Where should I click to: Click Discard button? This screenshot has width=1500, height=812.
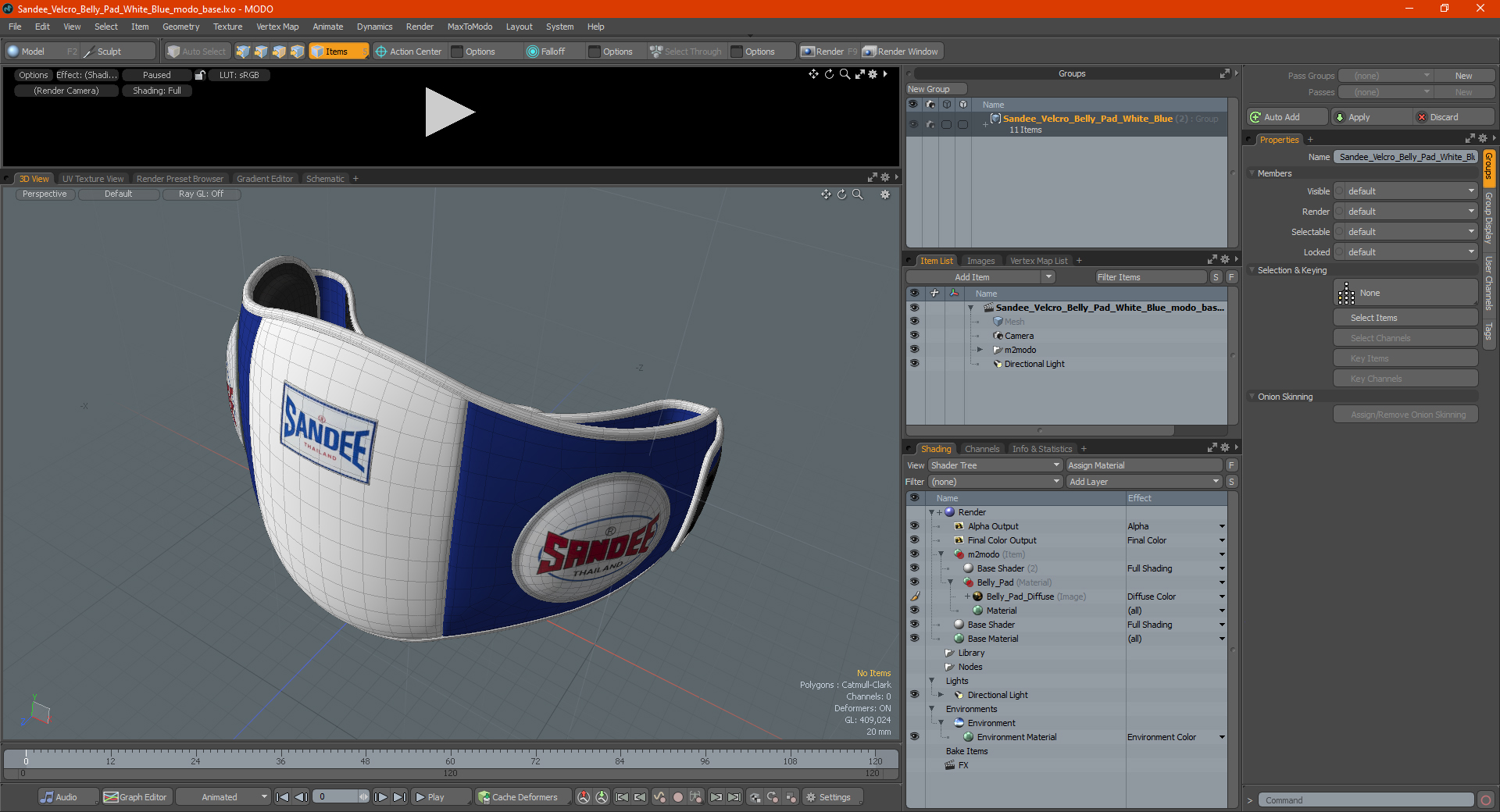tap(1453, 117)
